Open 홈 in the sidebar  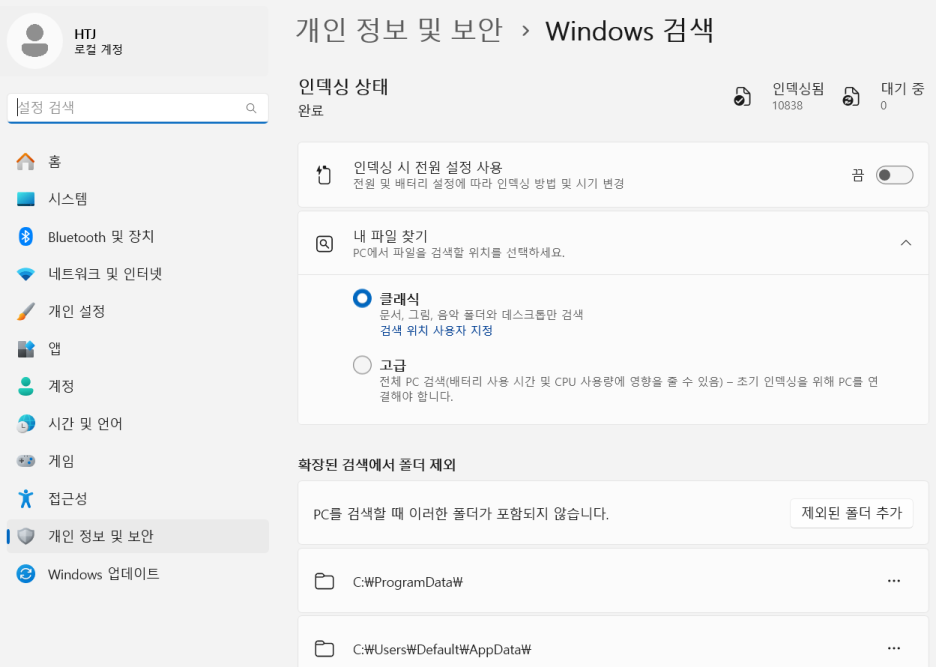[x=138, y=161]
